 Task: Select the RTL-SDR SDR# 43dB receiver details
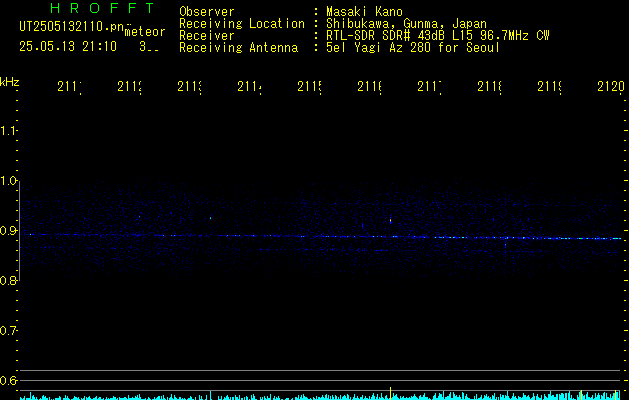[x=438, y=36]
